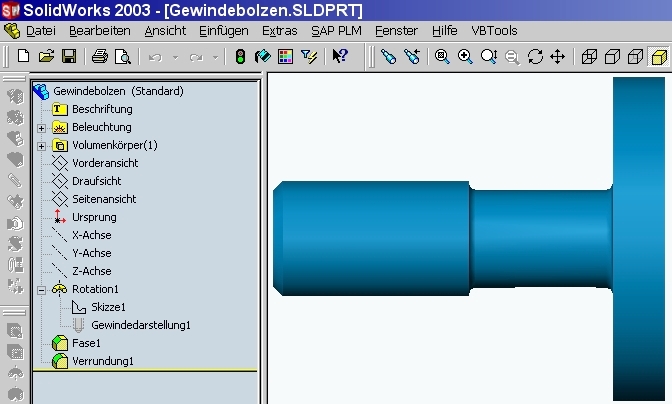Click the flange face of the bolt model
The width and height of the screenshot is (672, 404).
[x=639, y=238]
